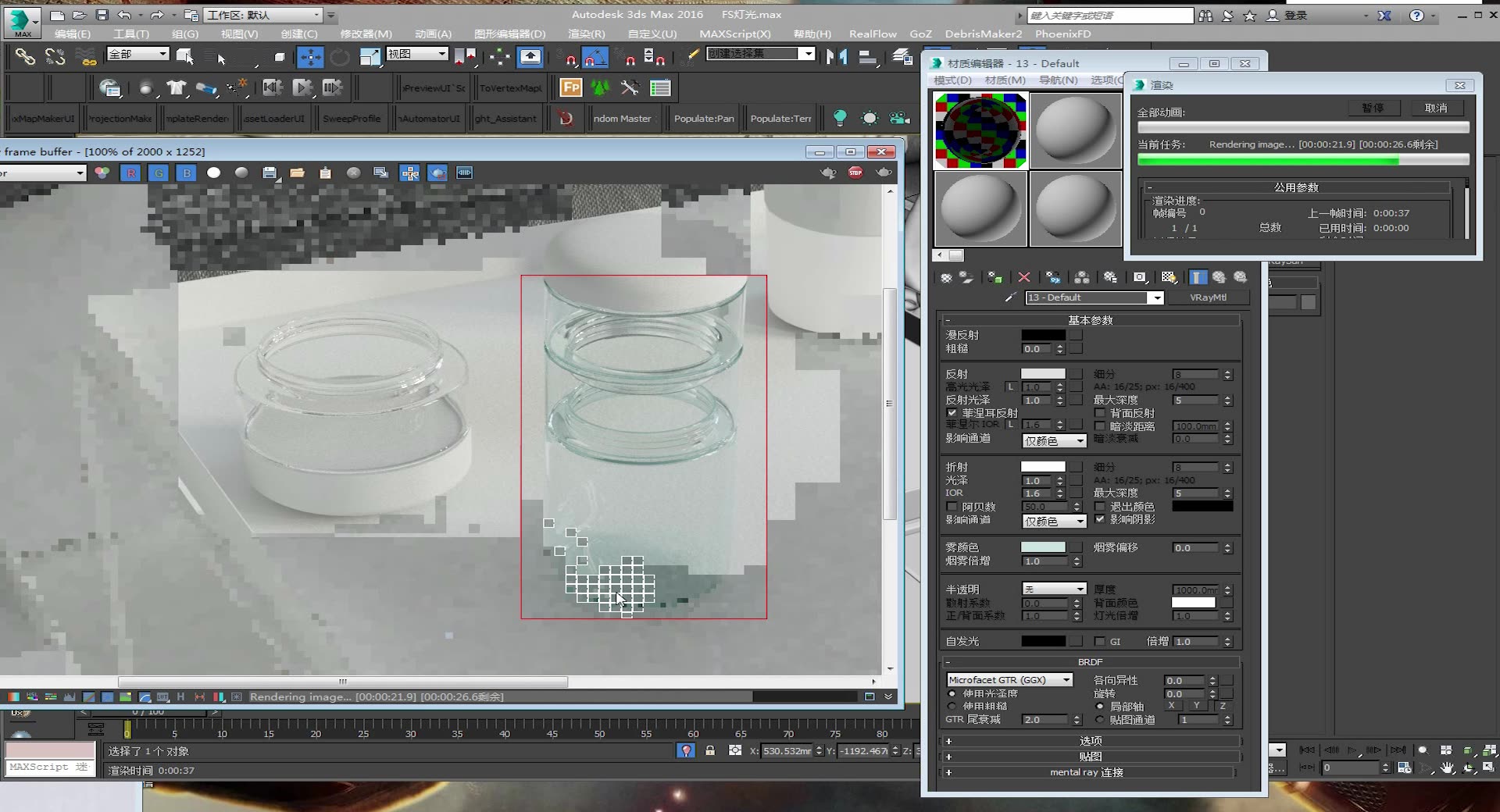Select the 贴图通道 radio button
This screenshot has width=1500, height=812.
coord(1100,720)
